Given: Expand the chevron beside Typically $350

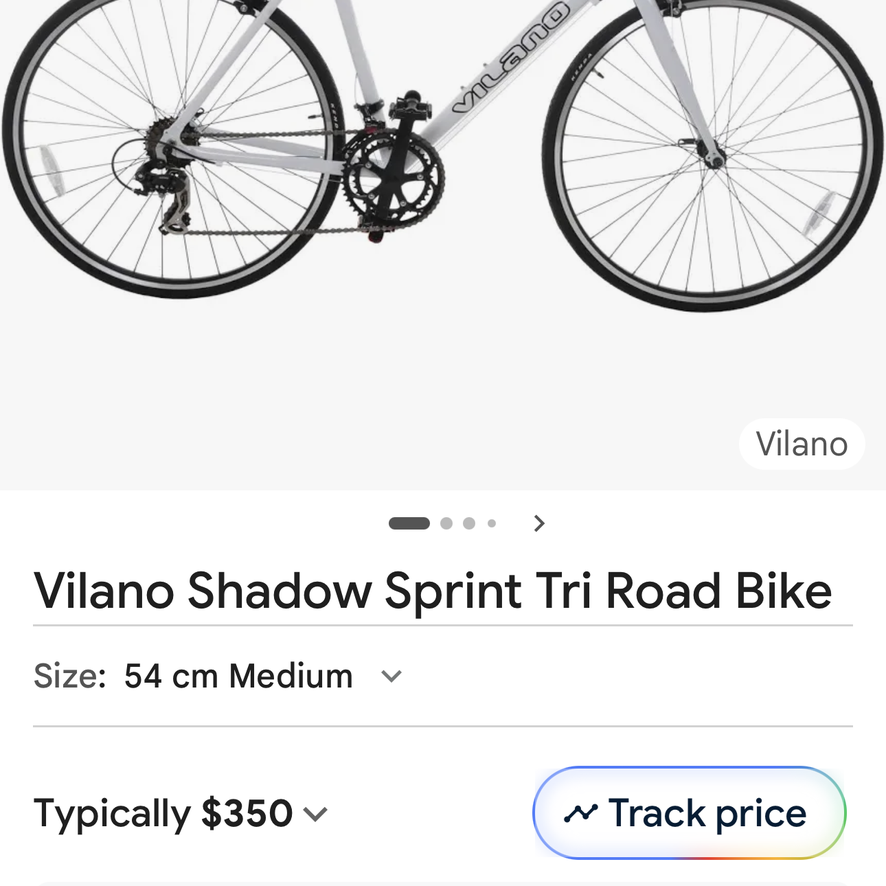Looking at the screenshot, I should (315, 814).
